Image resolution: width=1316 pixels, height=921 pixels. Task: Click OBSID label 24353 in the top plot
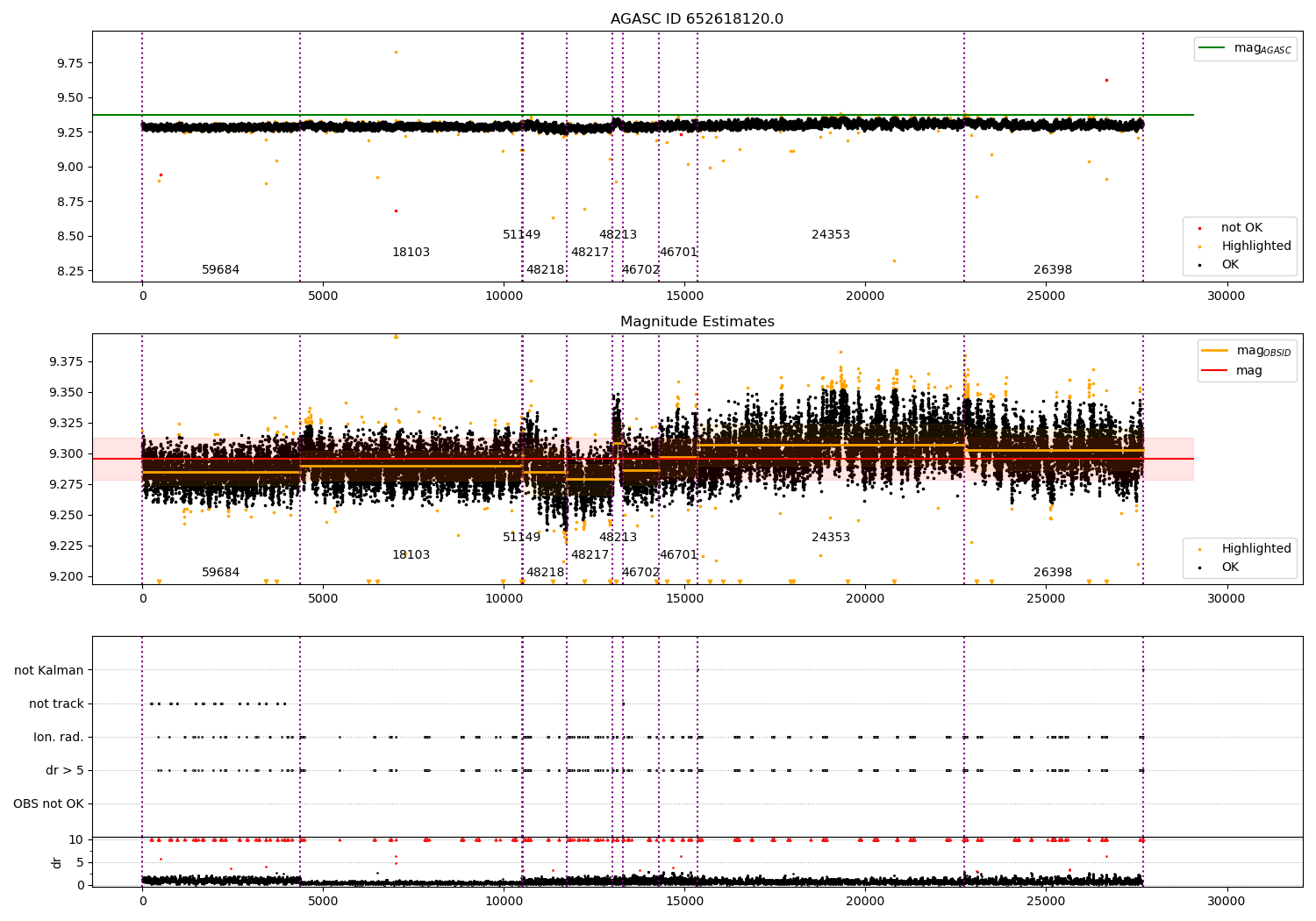[x=830, y=235]
